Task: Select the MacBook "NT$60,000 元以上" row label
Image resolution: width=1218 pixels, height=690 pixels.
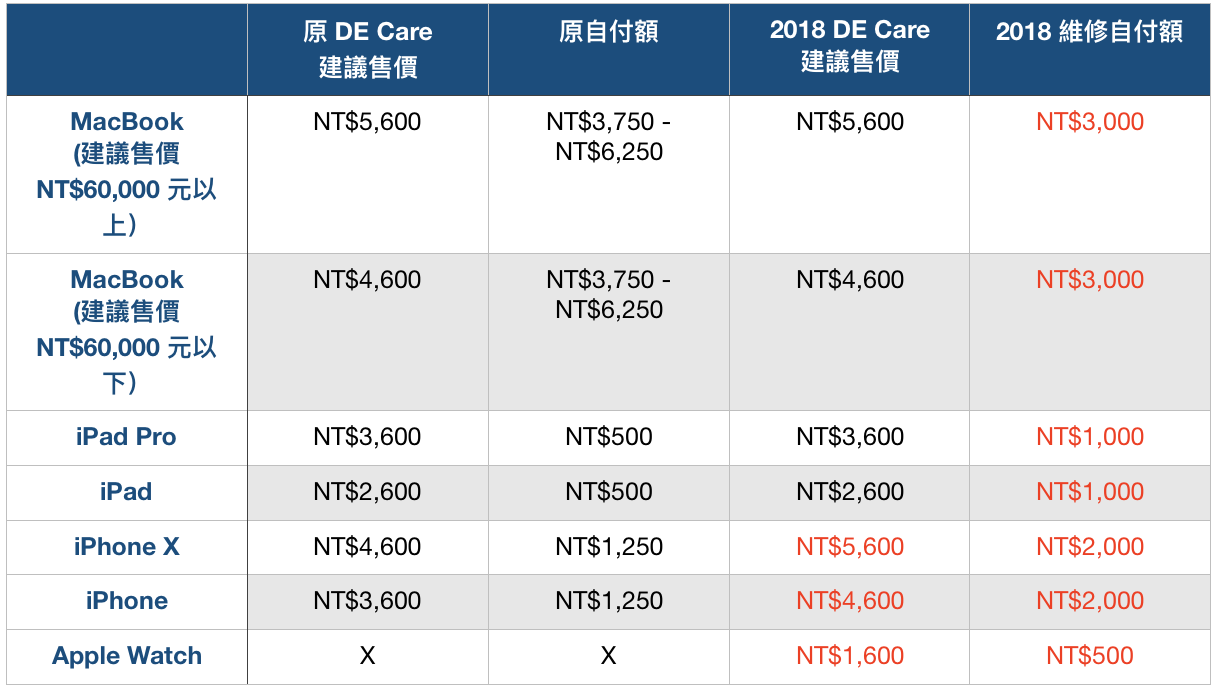Action: tap(127, 173)
